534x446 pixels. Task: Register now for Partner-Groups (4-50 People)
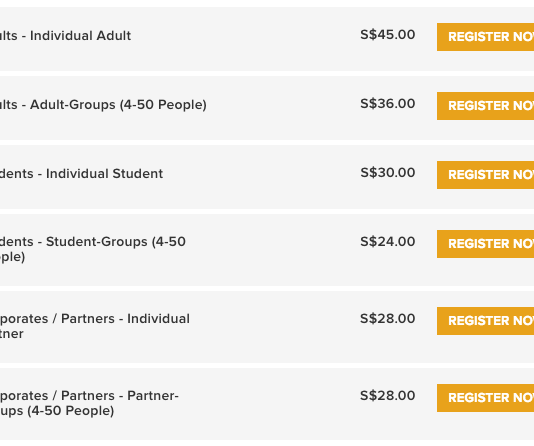[485, 398]
